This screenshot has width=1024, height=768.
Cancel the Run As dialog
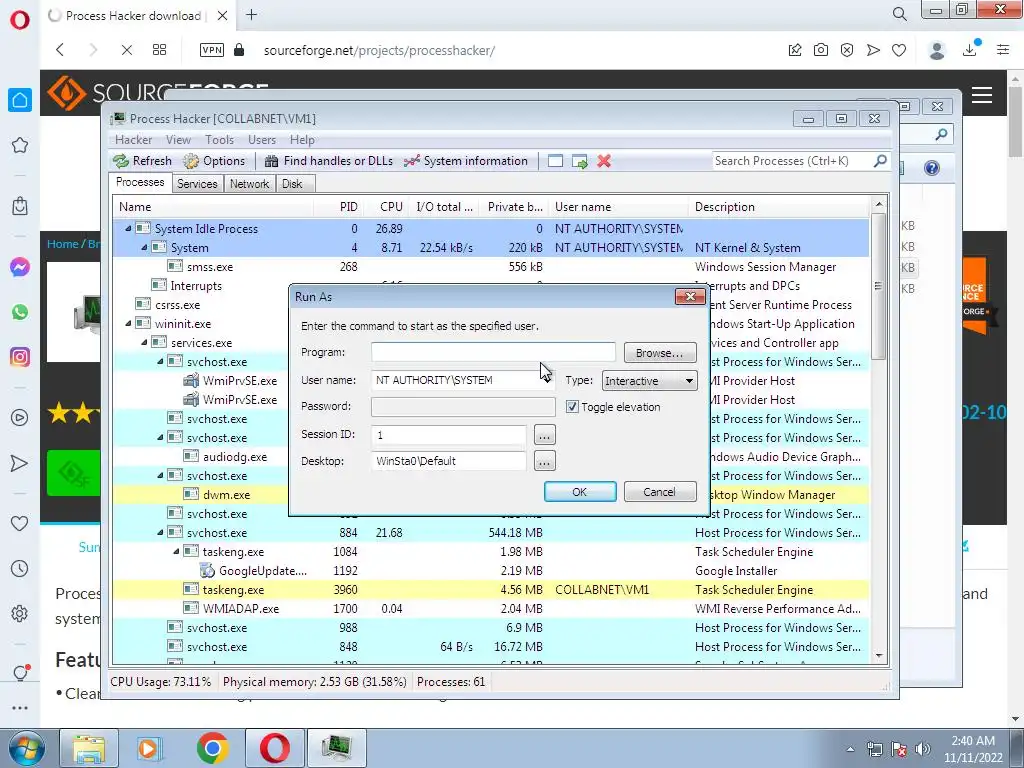click(x=660, y=492)
